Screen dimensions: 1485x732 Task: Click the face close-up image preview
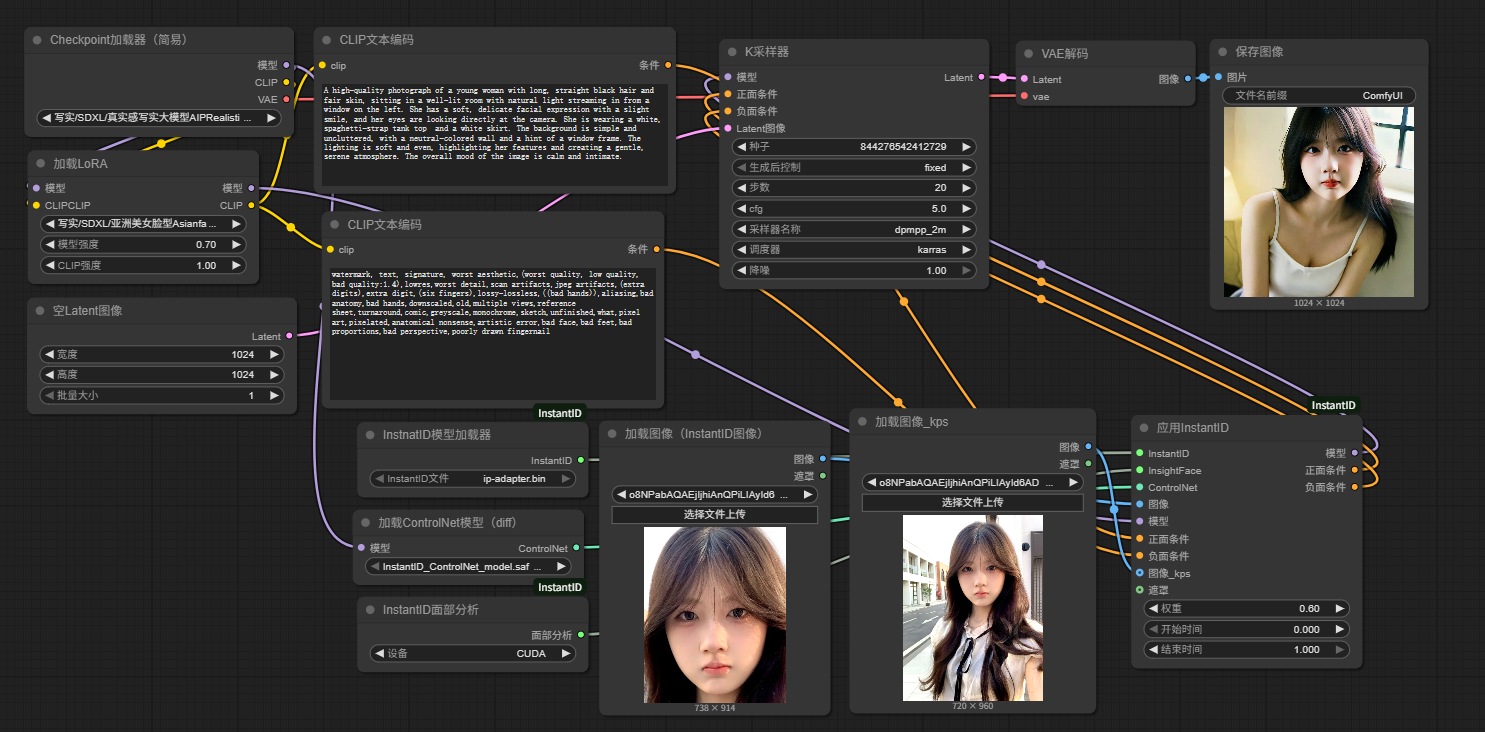tap(715, 615)
